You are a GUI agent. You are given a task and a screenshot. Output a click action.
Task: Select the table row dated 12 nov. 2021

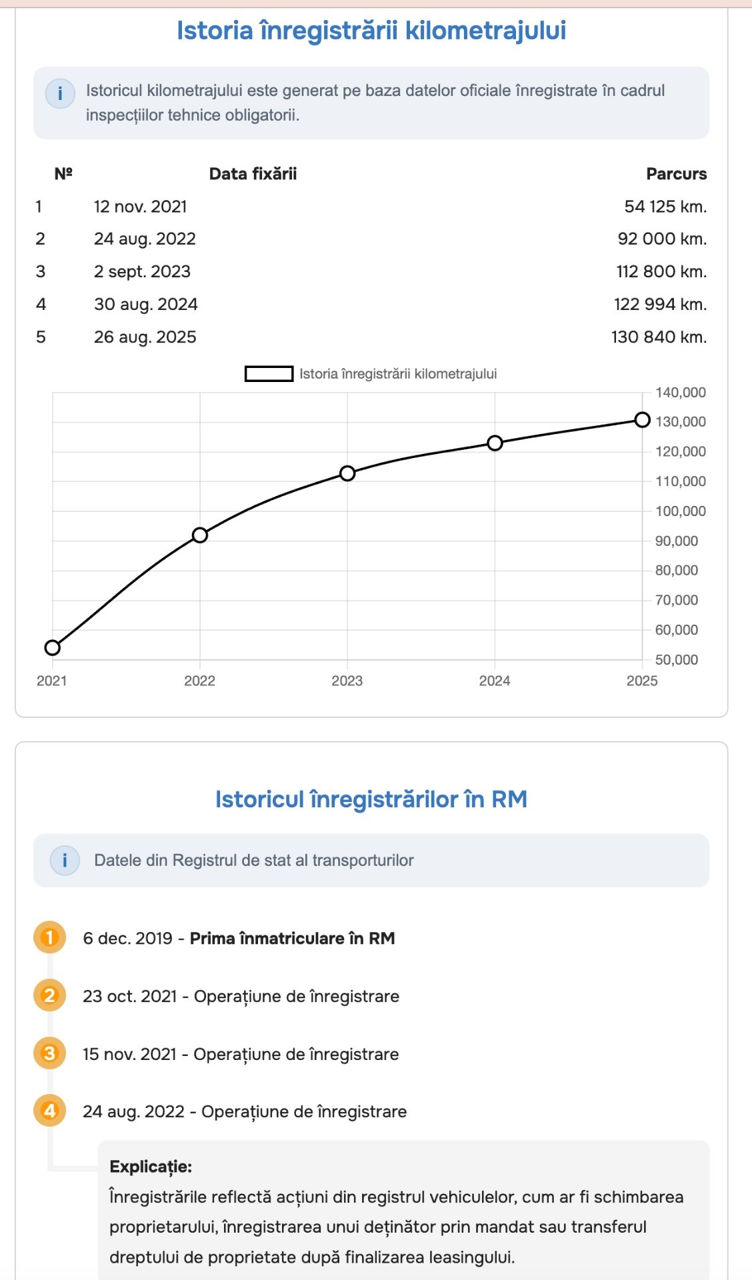click(x=371, y=207)
